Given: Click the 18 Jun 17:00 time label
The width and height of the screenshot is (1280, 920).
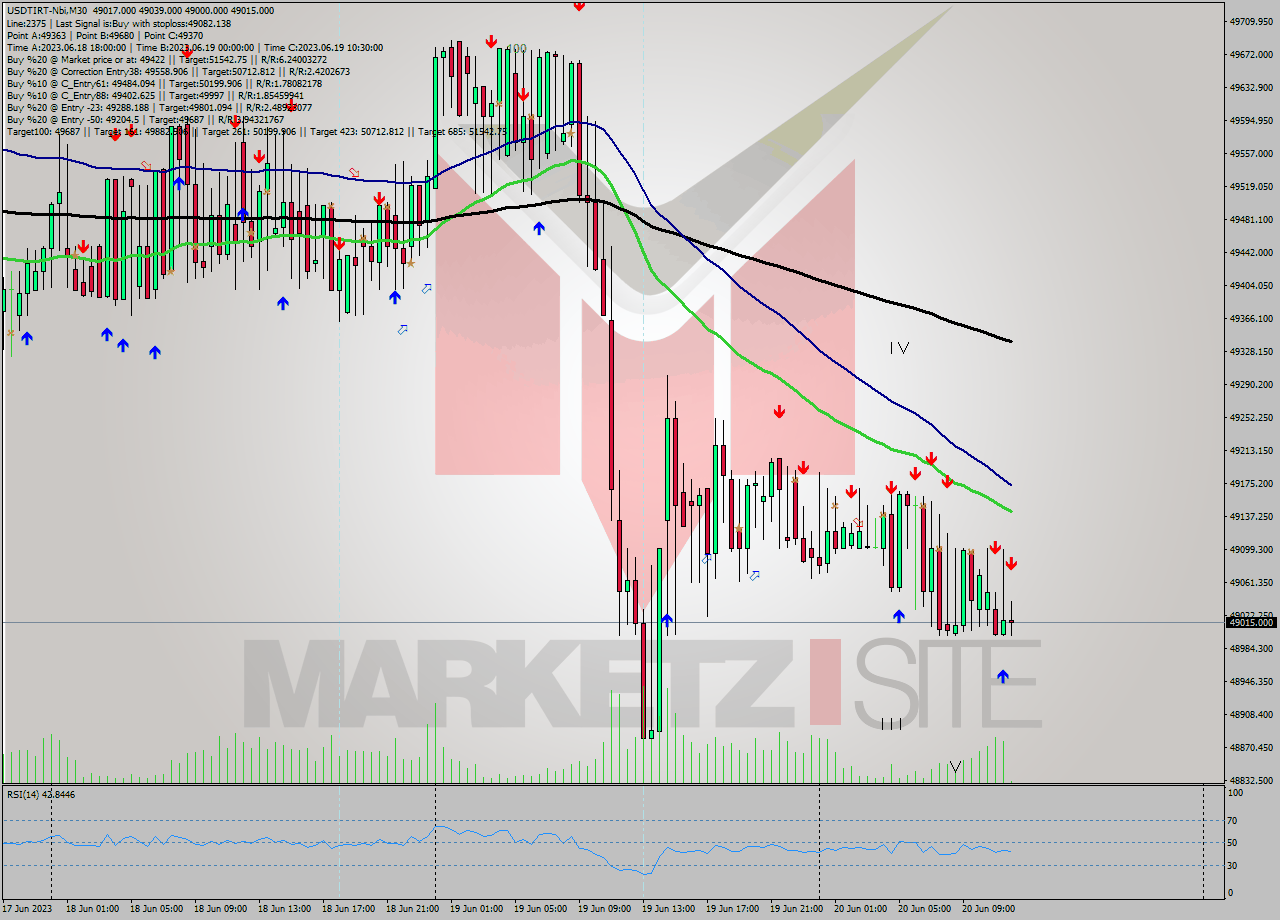Looking at the screenshot, I should tap(347, 909).
